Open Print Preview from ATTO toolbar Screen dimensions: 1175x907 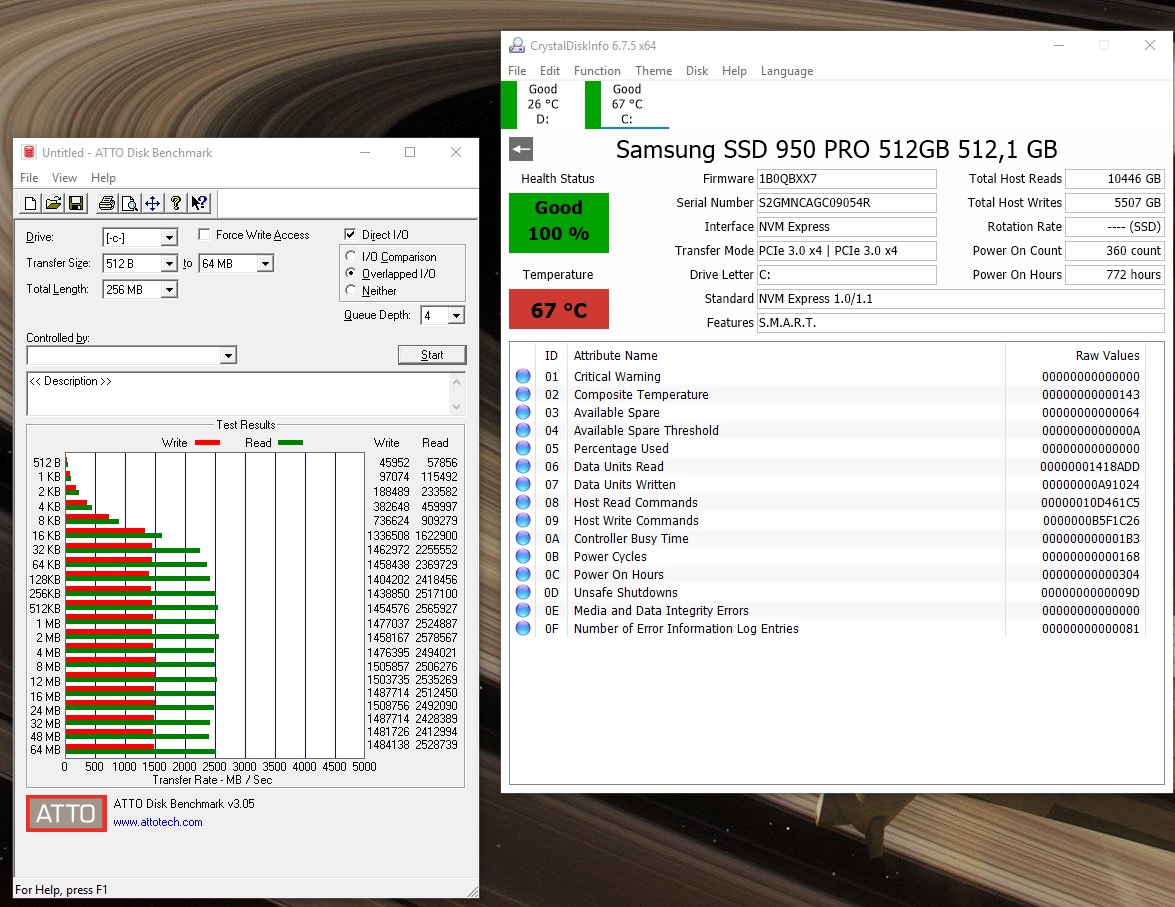(x=130, y=203)
